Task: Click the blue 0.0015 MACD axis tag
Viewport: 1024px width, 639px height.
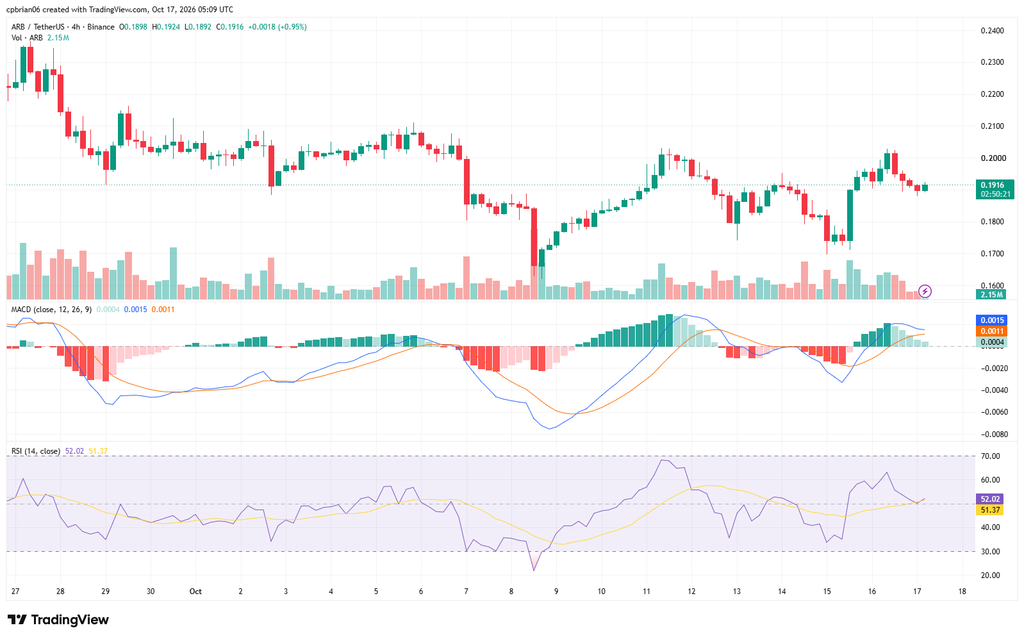Action: 991,320
